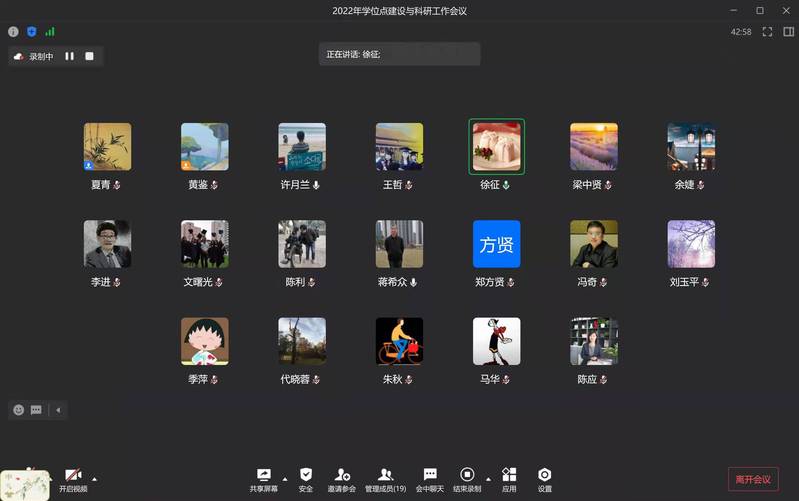Click mic icon next to 许月兰
This screenshot has height=501, width=799.
pyautogui.click(x=316, y=185)
